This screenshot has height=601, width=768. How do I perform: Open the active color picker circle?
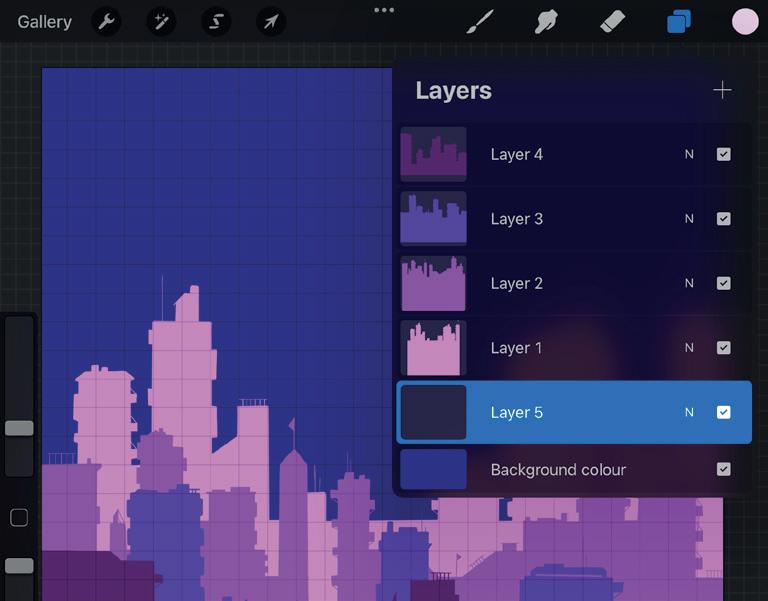[x=745, y=22]
